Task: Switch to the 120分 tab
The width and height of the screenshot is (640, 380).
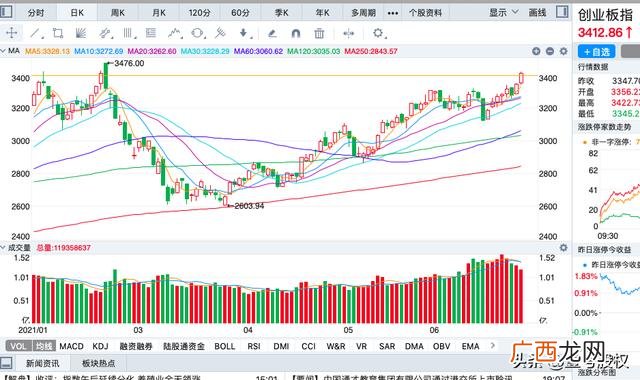Action: pyautogui.click(x=200, y=13)
